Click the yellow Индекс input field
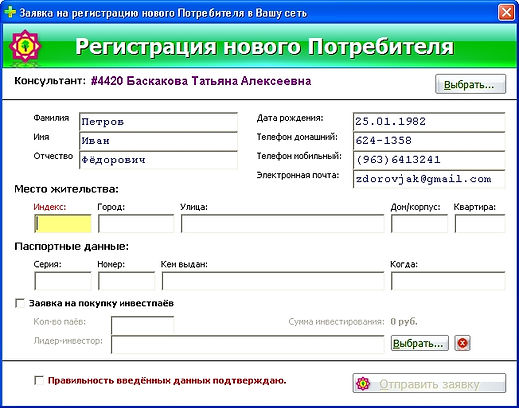This screenshot has width=519, height=408. 63,223
